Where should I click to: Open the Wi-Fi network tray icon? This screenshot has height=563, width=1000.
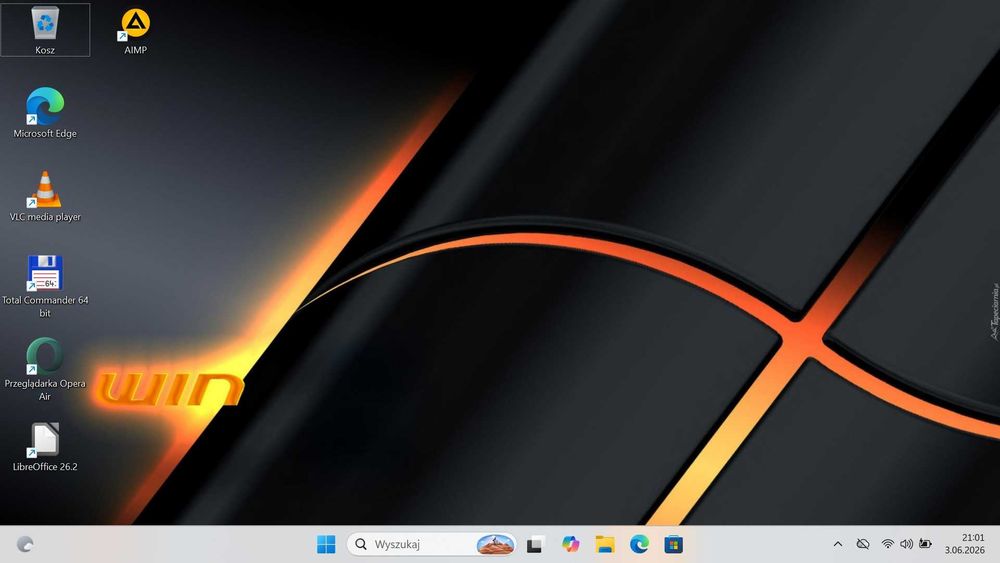[x=887, y=544]
